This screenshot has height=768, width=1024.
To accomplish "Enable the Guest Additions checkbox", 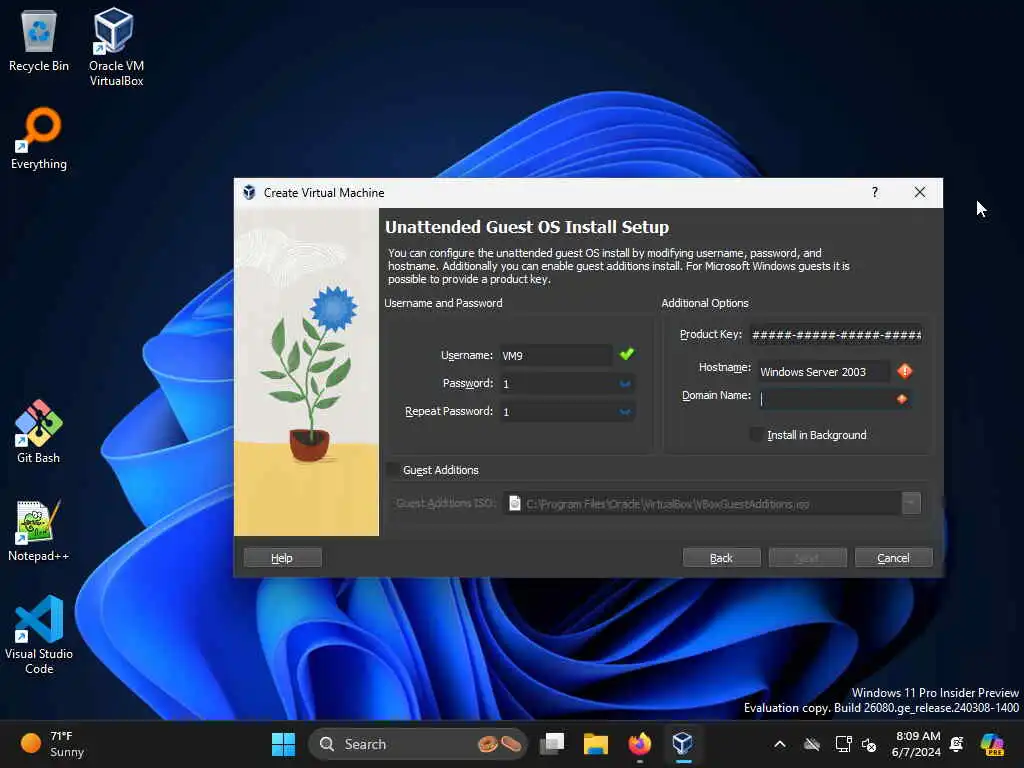I will pos(392,470).
